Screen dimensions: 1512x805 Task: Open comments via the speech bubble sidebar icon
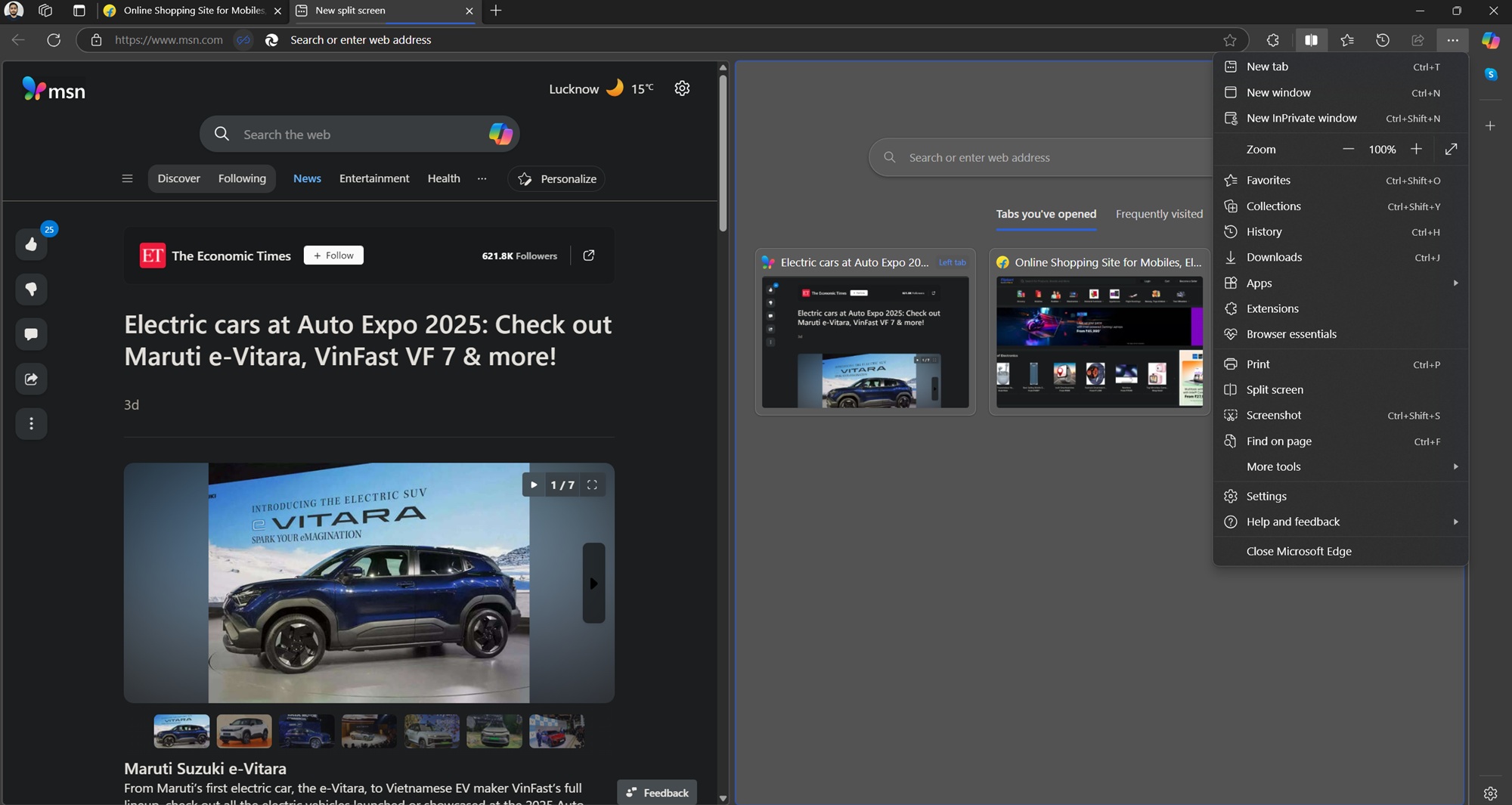(31, 334)
